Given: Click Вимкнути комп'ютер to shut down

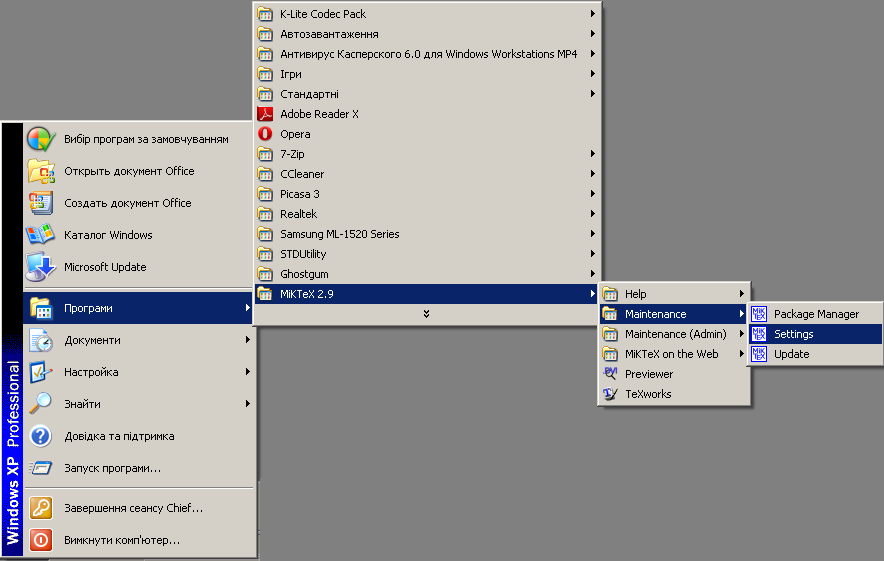Looking at the screenshot, I should click(122, 540).
